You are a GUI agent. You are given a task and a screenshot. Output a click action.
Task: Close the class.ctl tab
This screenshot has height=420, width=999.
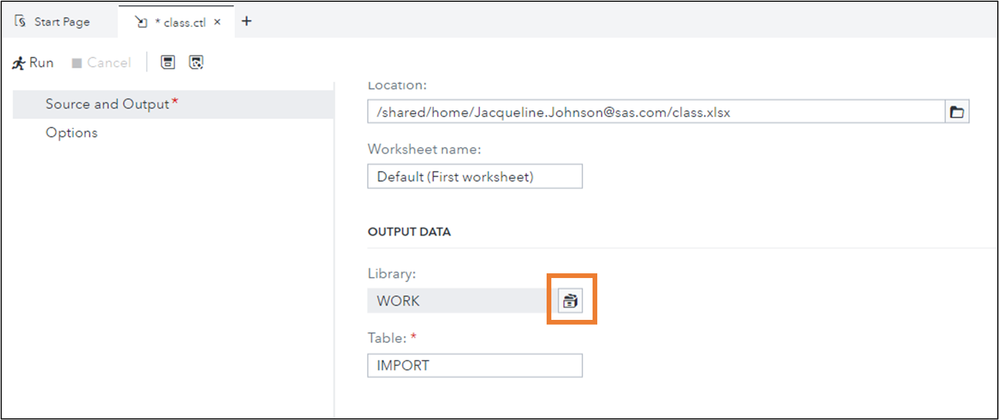click(x=217, y=21)
